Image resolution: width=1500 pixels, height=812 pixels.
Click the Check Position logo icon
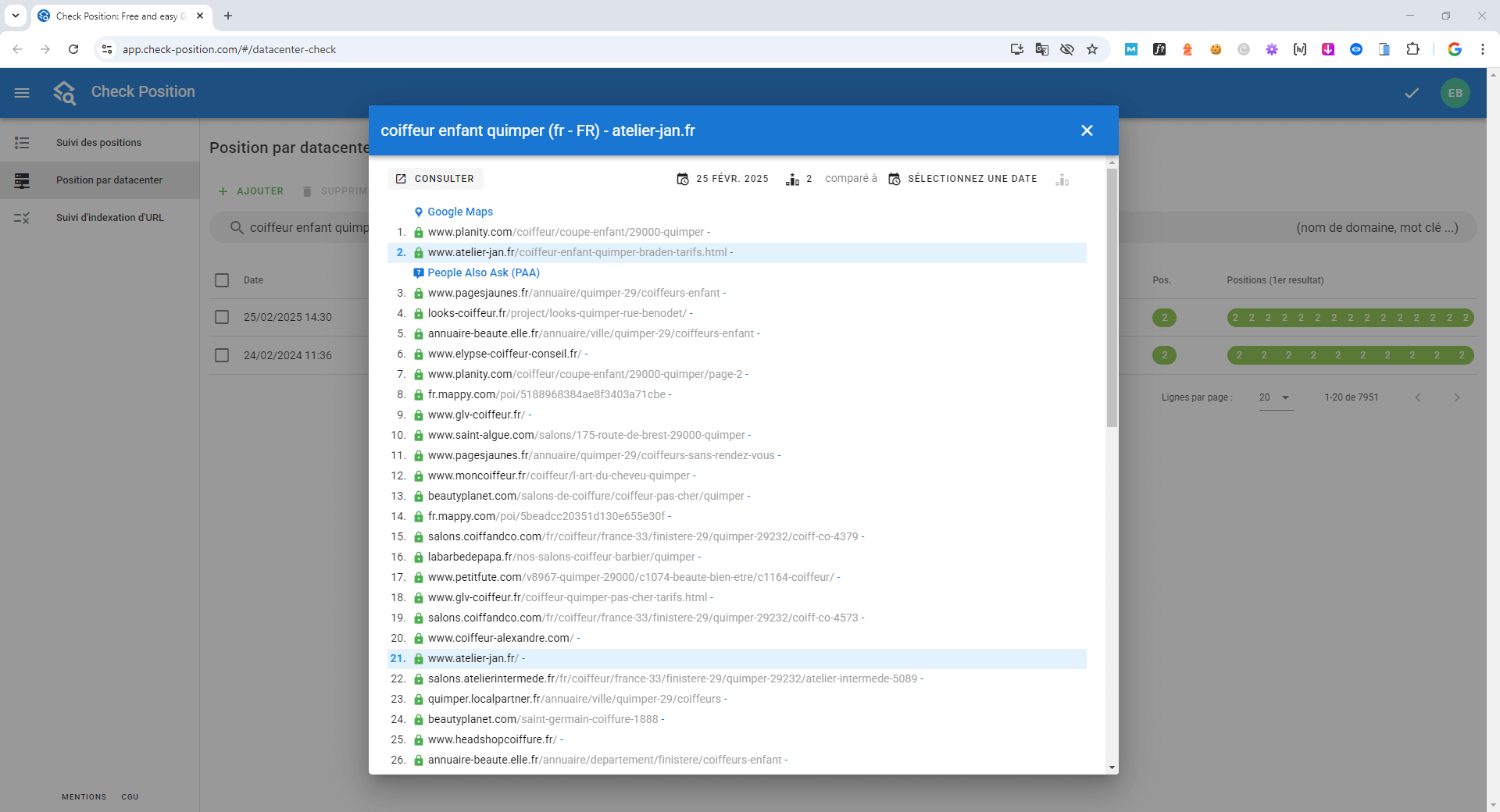coord(65,93)
